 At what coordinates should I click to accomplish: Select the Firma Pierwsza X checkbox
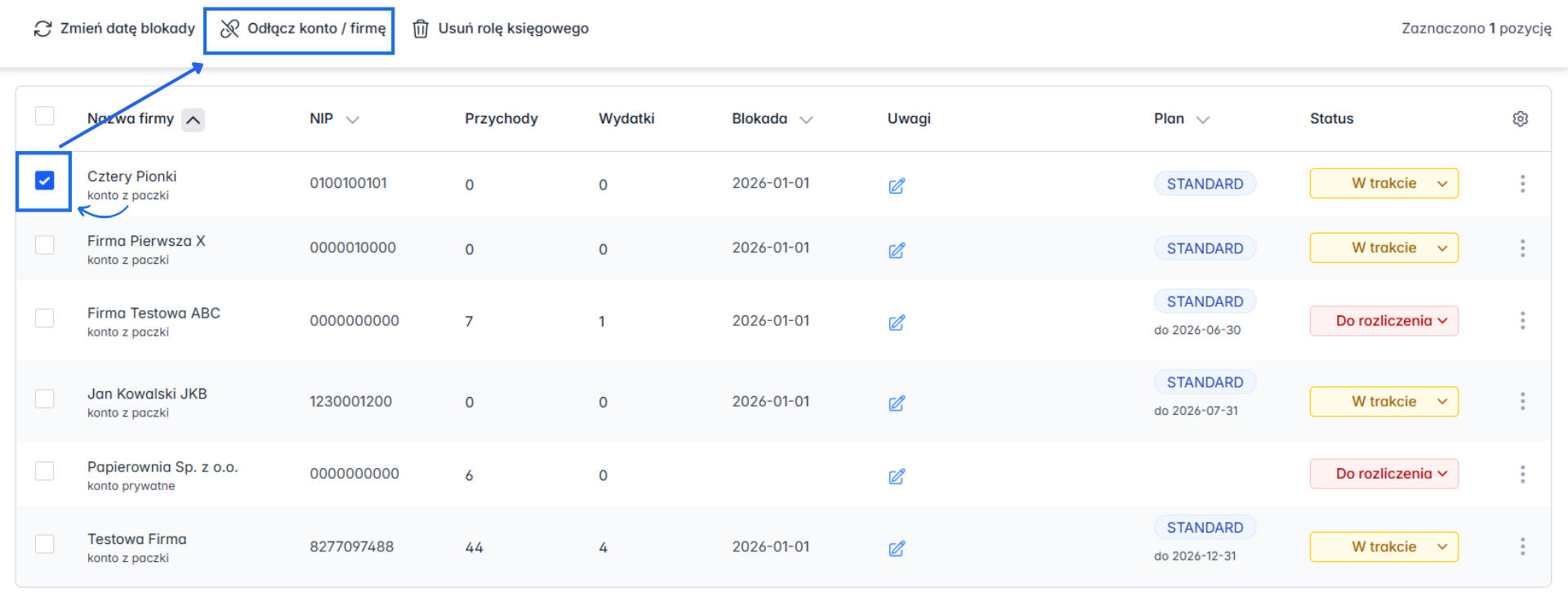pos(45,245)
